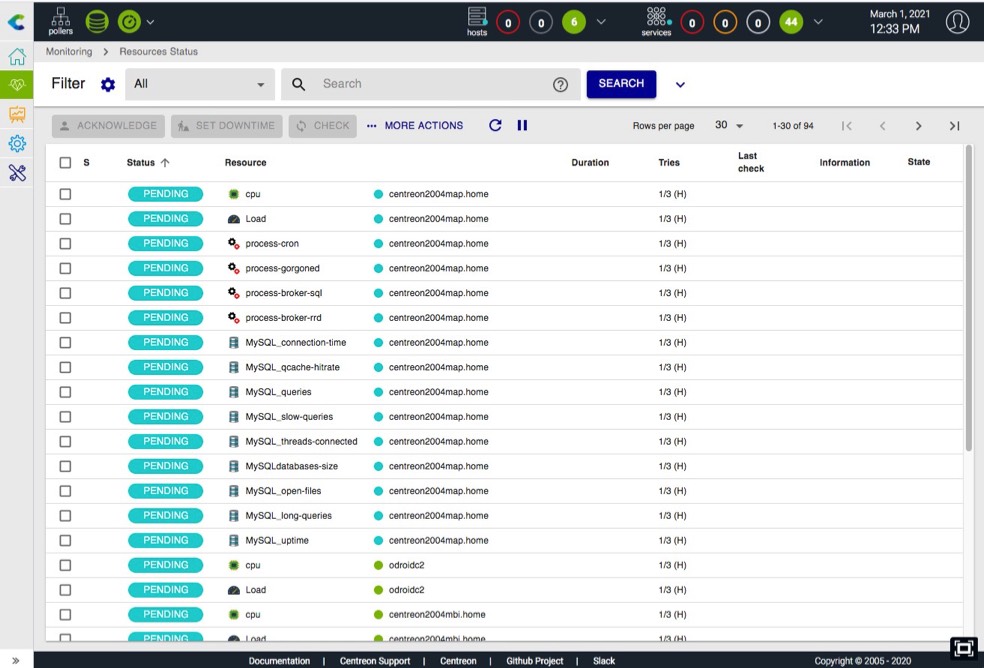
Task: Check the box for process-cron row
Action: click(65, 244)
